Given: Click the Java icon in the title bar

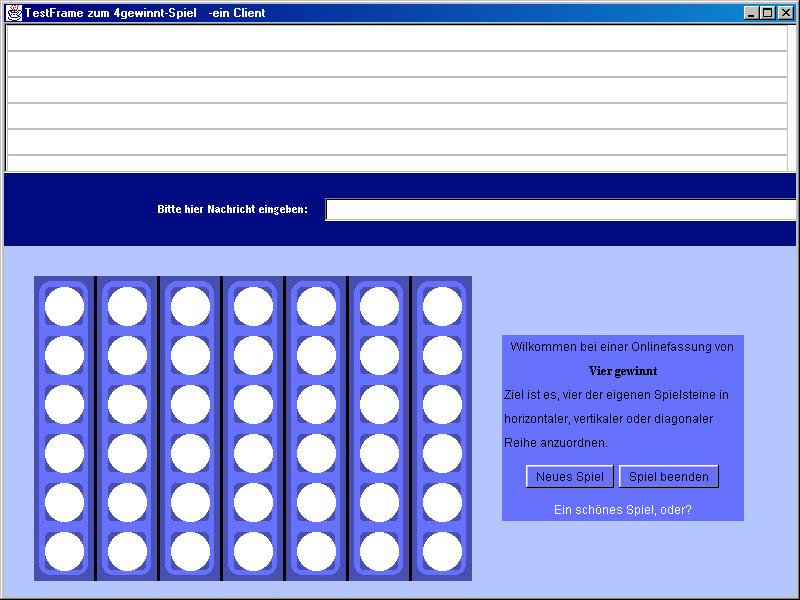Looking at the screenshot, I should (14, 13).
